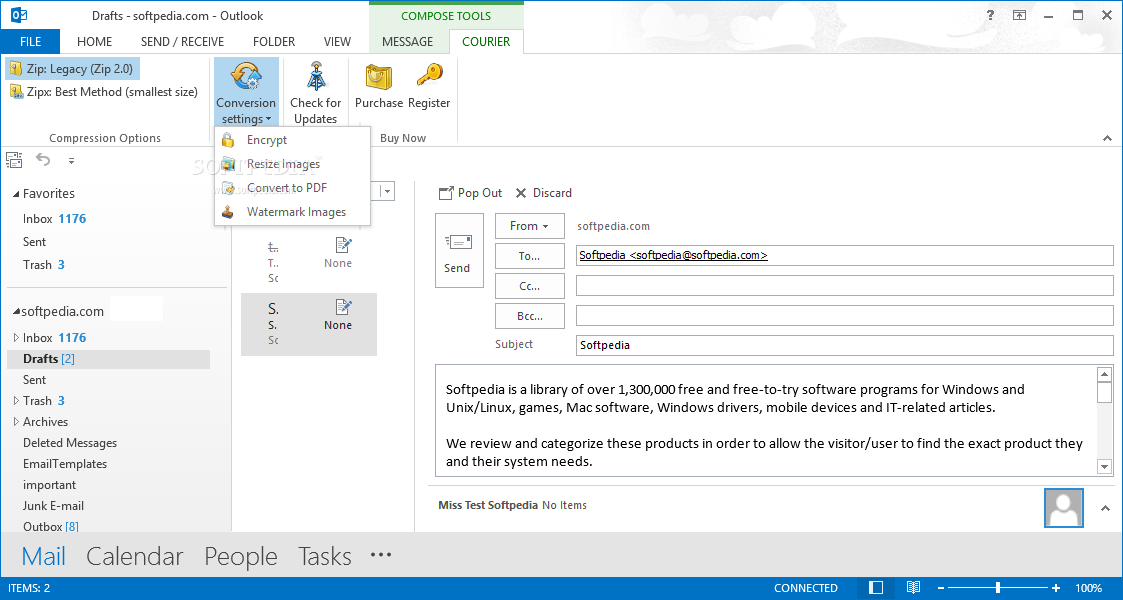Click the message body scrollbar down arrow

(x=1104, y=466)
